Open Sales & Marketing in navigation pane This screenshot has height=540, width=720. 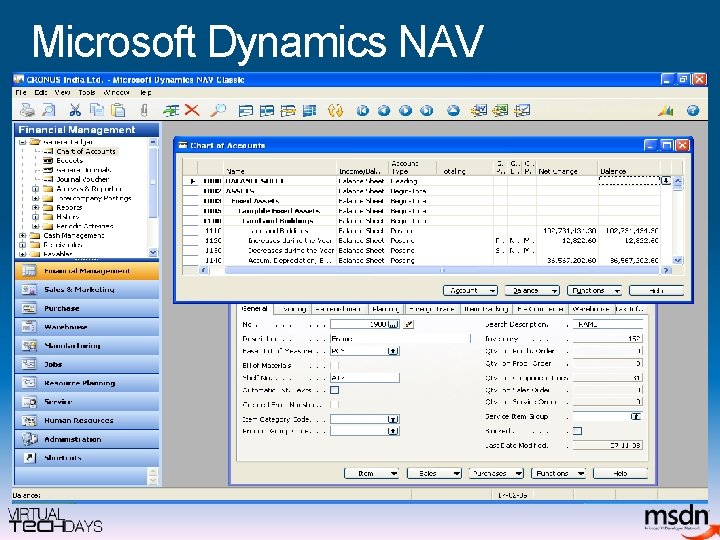pyautogui.click(x=87, y=289)
